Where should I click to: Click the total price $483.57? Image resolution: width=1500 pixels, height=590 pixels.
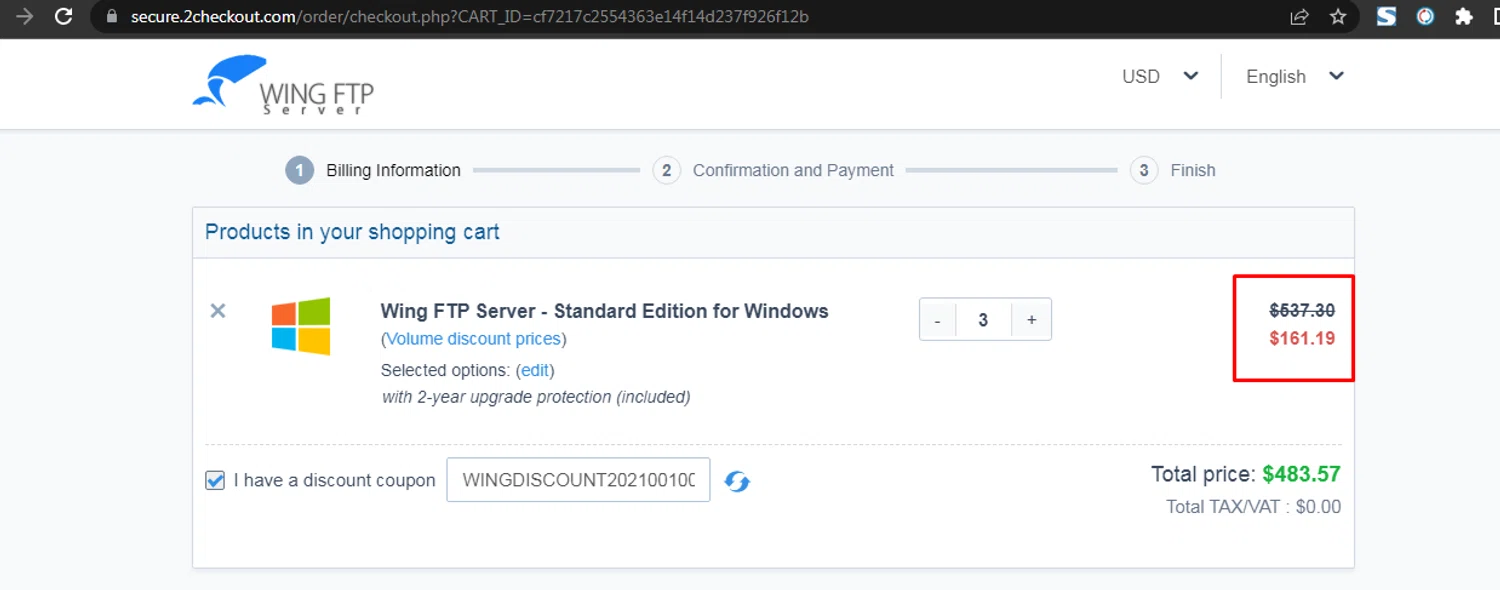tap(1301, 474)
